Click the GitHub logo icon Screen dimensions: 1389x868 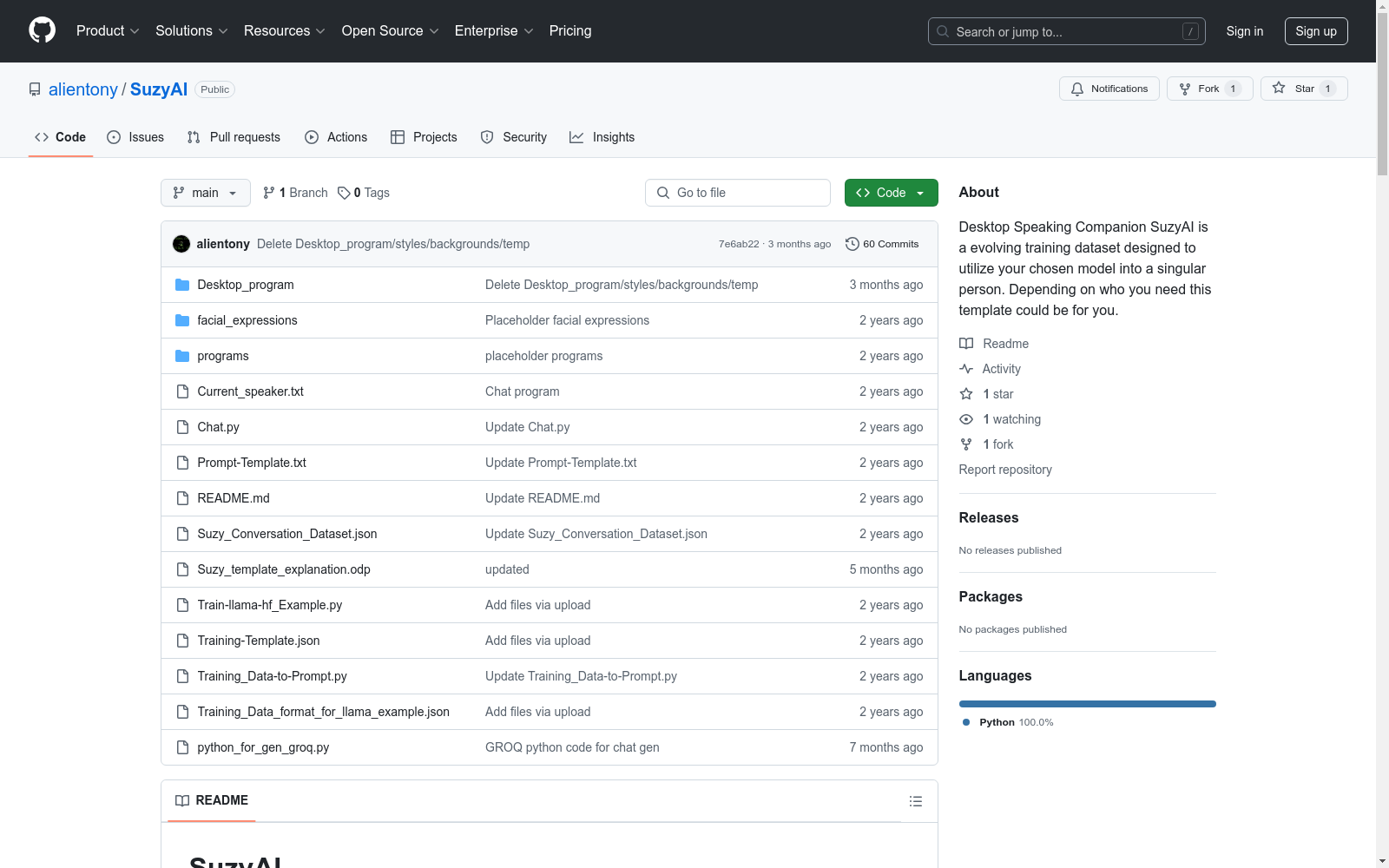(42, 30)
